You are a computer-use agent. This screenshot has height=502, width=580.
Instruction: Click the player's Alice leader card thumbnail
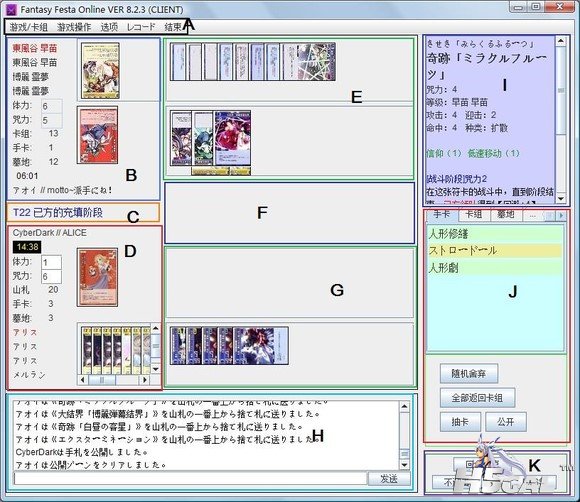97,277
